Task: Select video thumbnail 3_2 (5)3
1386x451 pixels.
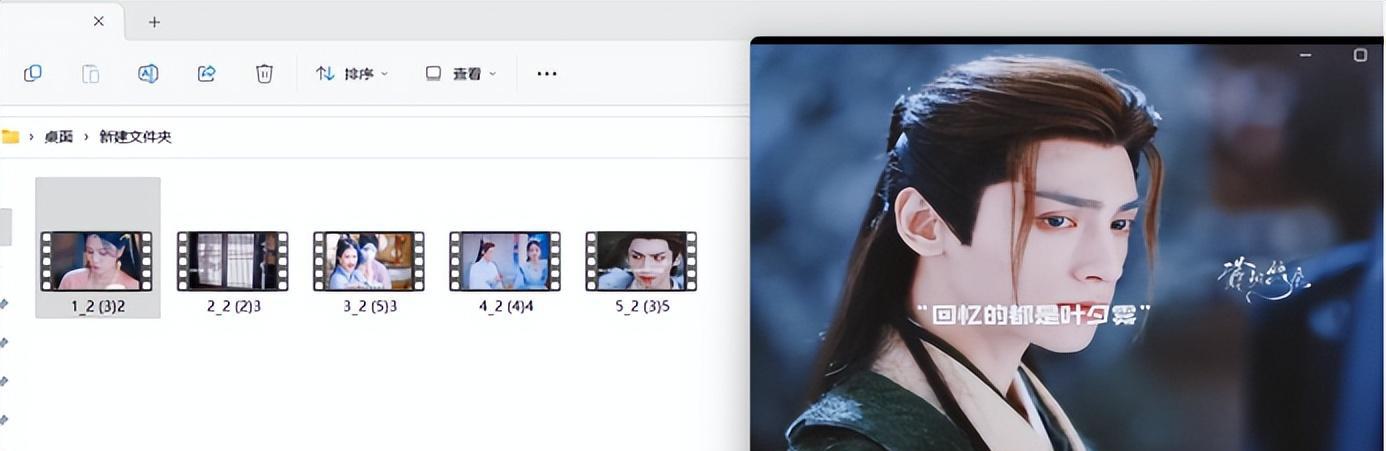Action: (x=369, y=261)
